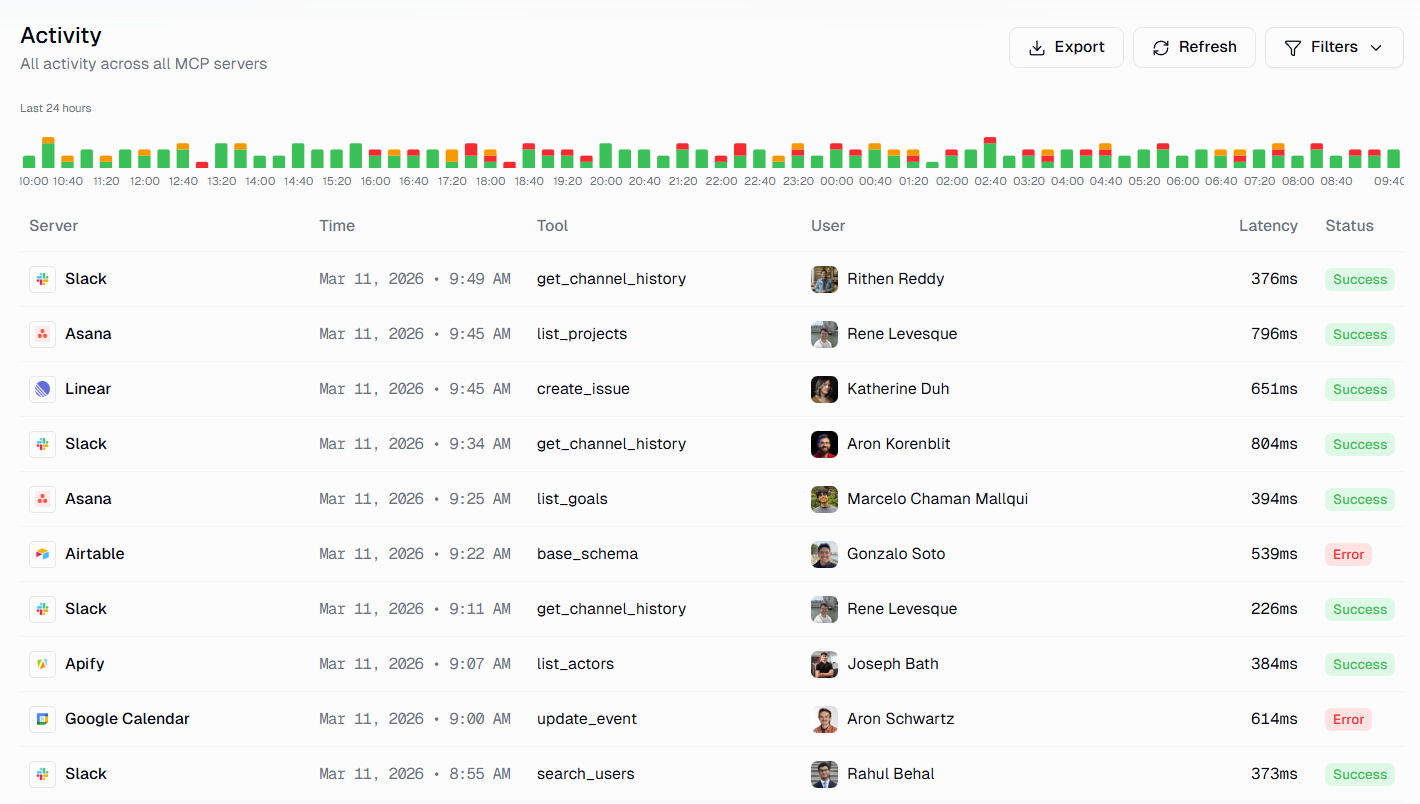Click the Slack icon beside the search_users row
The width and height of the screenshot is (1420, 804).
click(x=42, y=773)
